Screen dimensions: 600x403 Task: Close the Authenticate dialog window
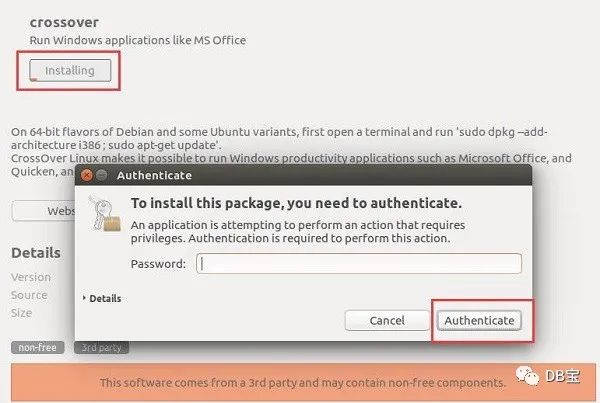pos(89,175)
